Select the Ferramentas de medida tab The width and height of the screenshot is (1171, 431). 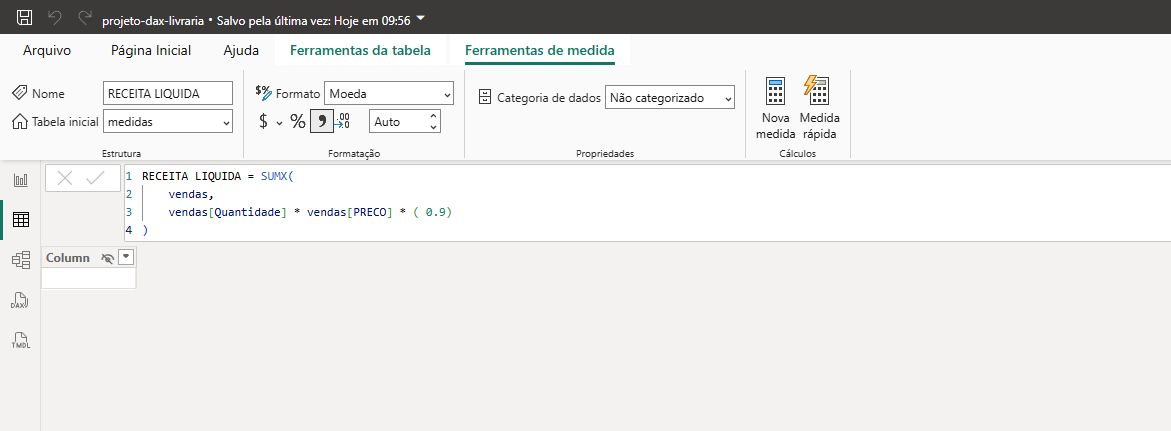540,51
